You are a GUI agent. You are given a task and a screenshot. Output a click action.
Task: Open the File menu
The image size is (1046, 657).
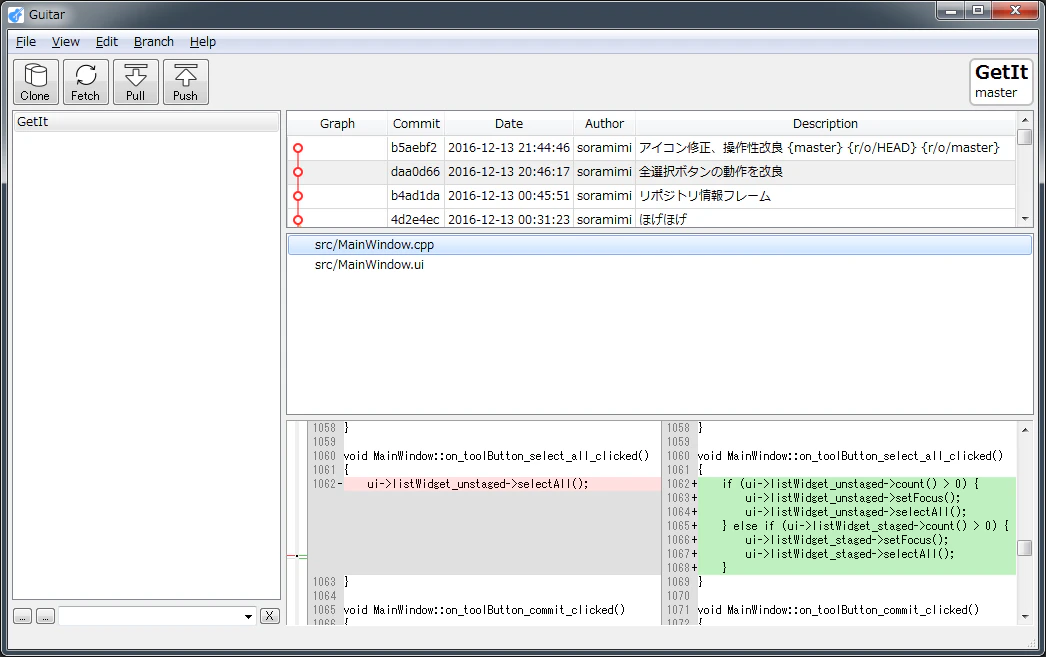[26, 41]
